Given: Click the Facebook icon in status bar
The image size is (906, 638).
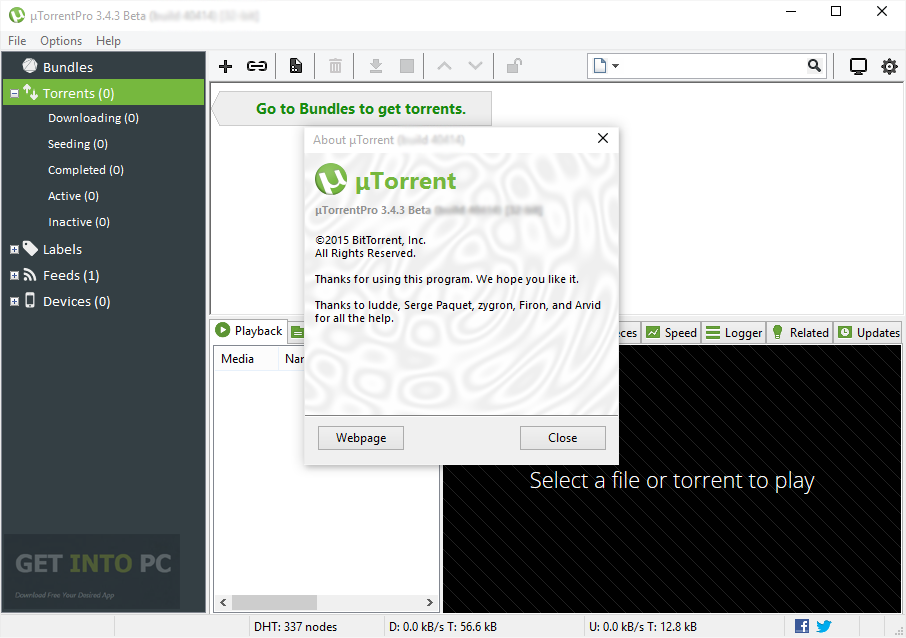Looking at the screenshot, I should (x=802, y=626).
